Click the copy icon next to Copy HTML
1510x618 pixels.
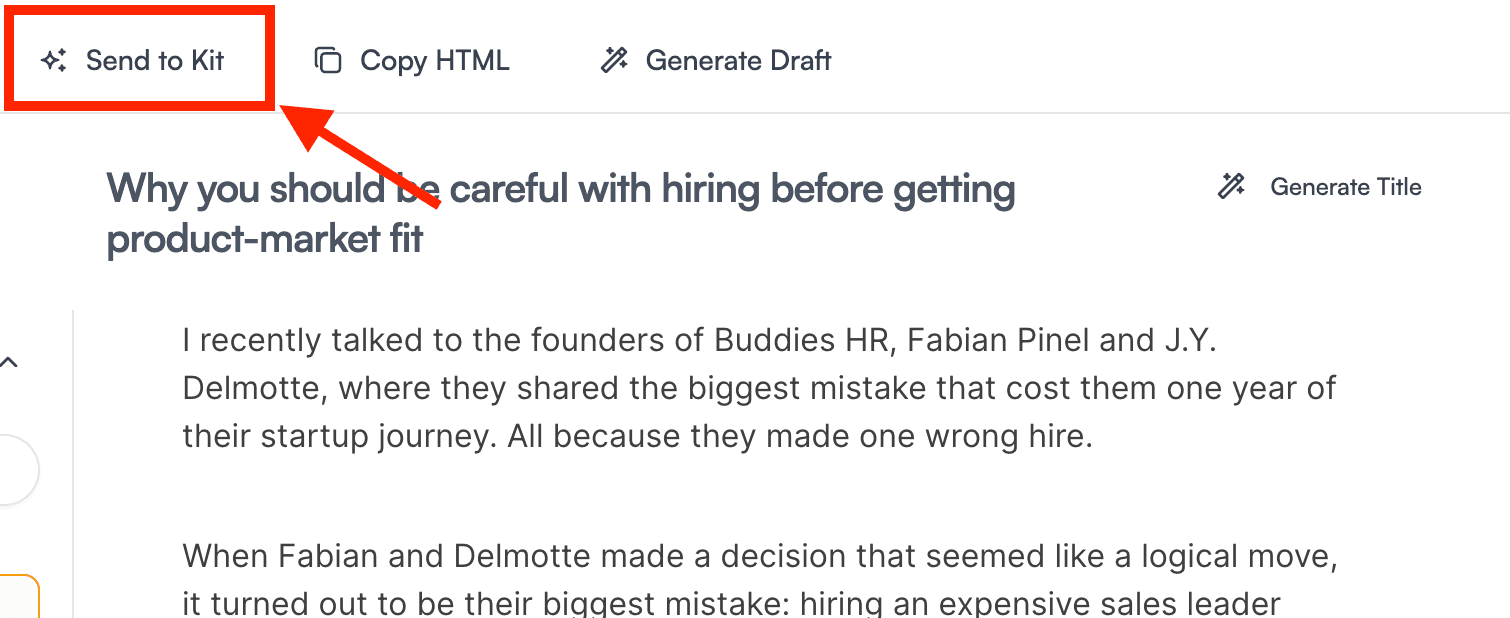(328, 61)
